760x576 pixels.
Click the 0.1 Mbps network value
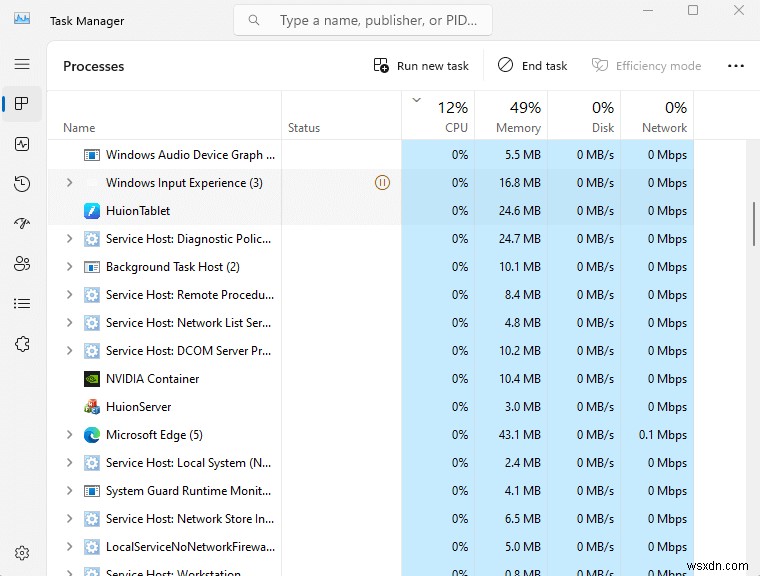663,435
